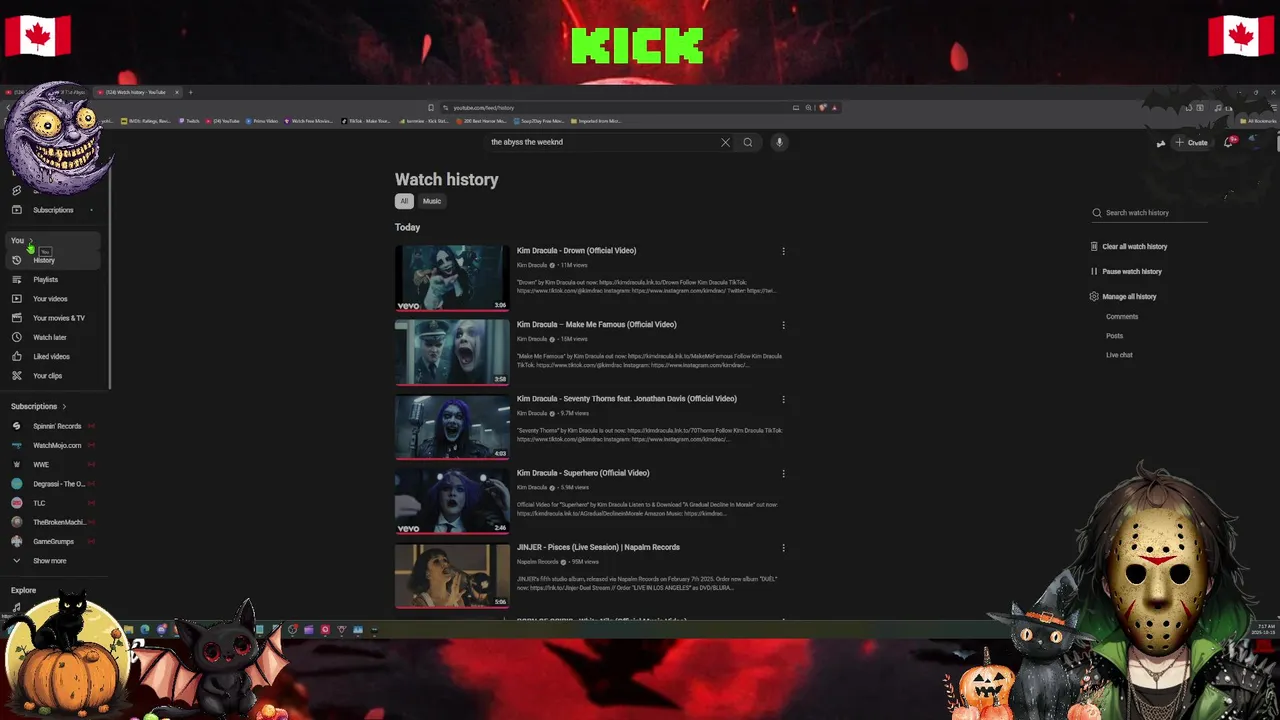Open the Posts history link
This screenshot has width=1280, height=720.
1114,336
